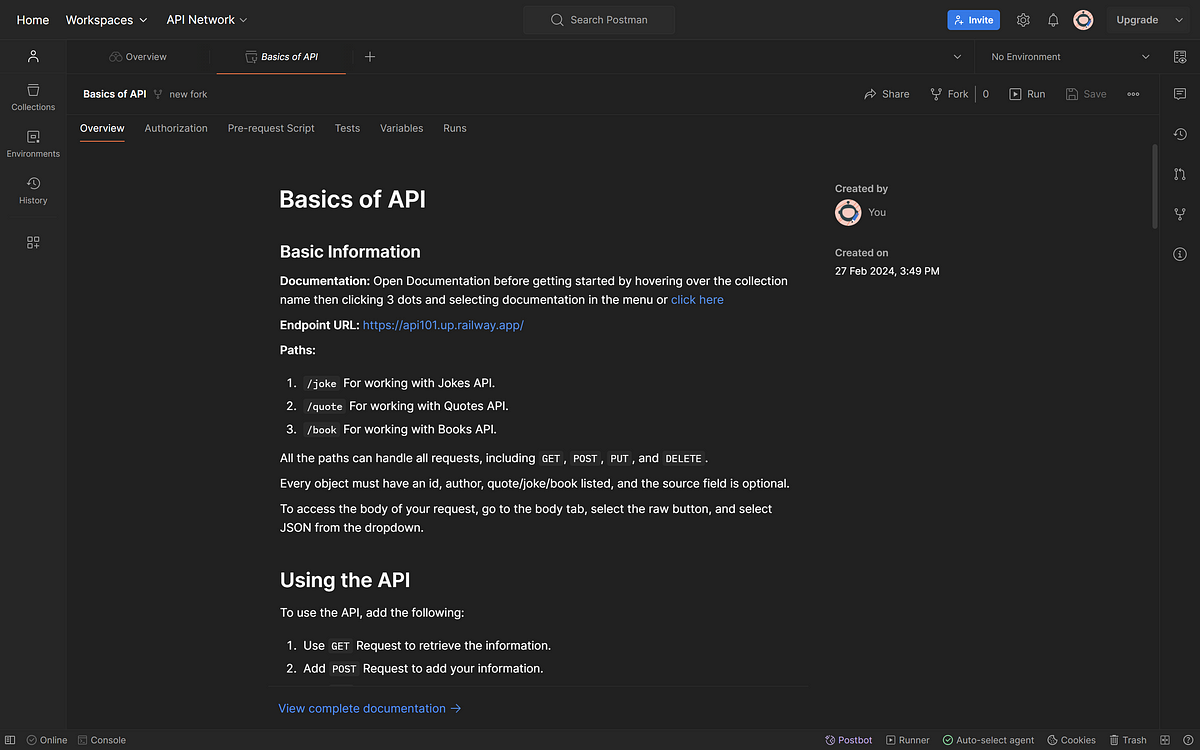Open the notifications bell
This screenshot has height=750, width=1200.
[x=1053, y=20]
